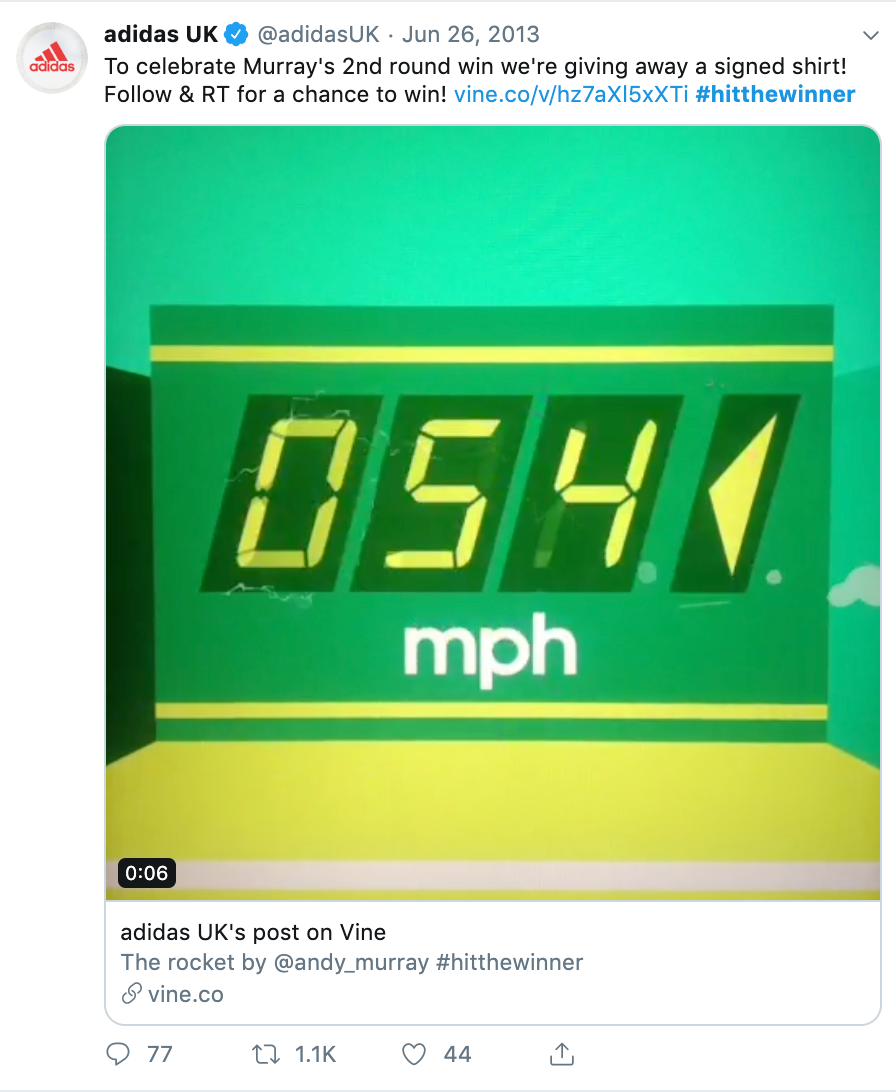Click the blue verified badge
Image resolution: width=896 pixels, height=1092 pixels.
(236, 35)
